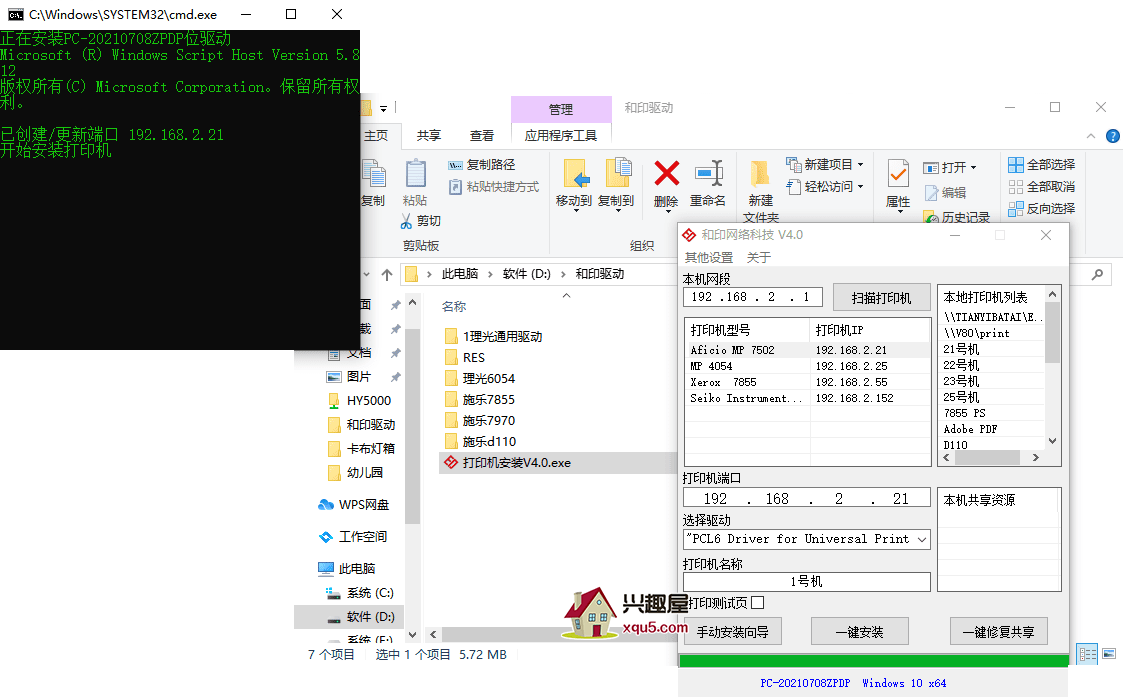
Task: Click the Up arrow navigation icon
Action: pos(387,274)
